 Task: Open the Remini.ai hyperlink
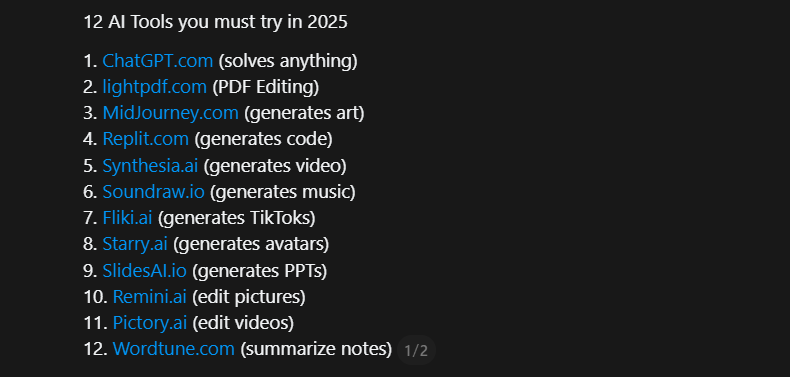pyautogui.click(x=150, y=297)
